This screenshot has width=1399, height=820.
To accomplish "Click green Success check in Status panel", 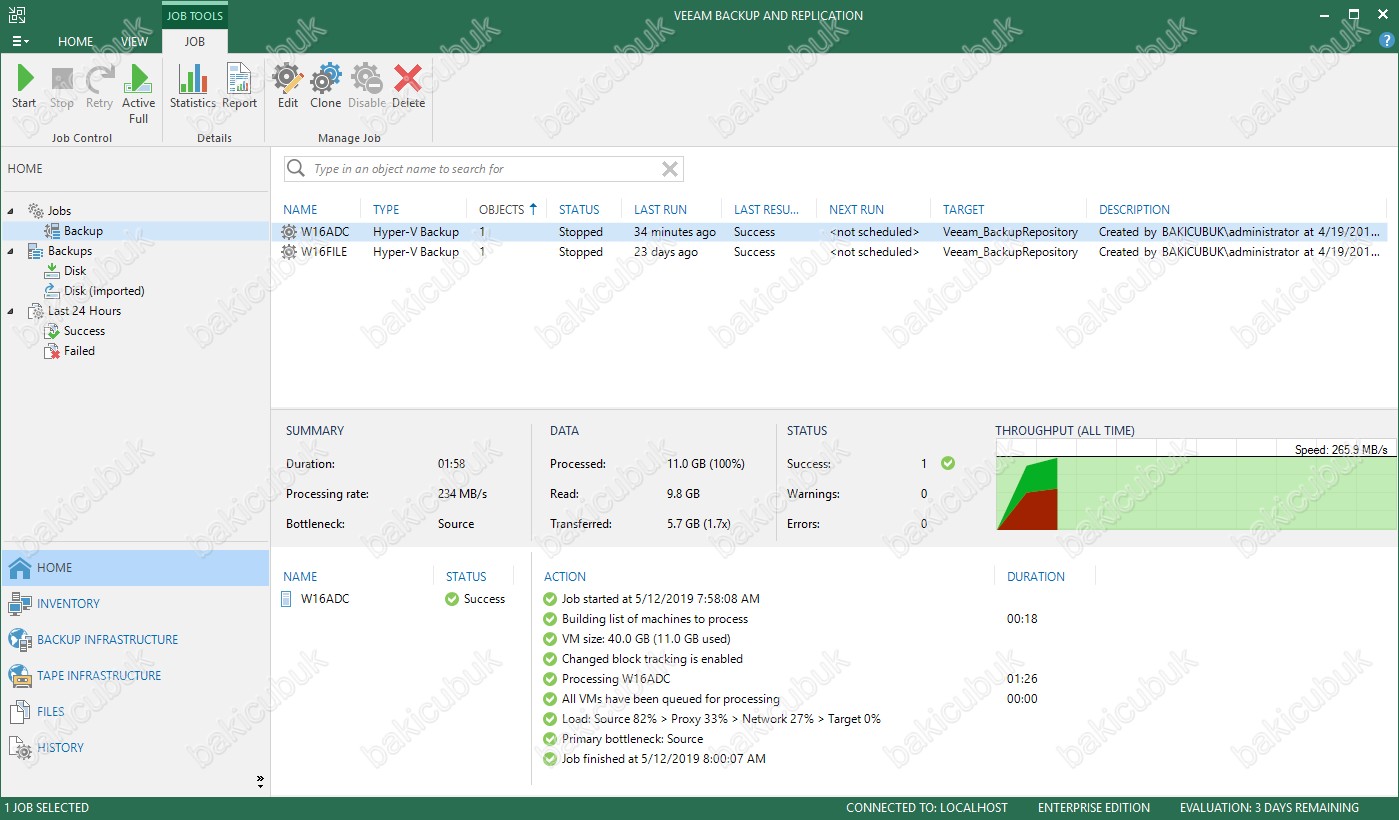I will 948,463.
